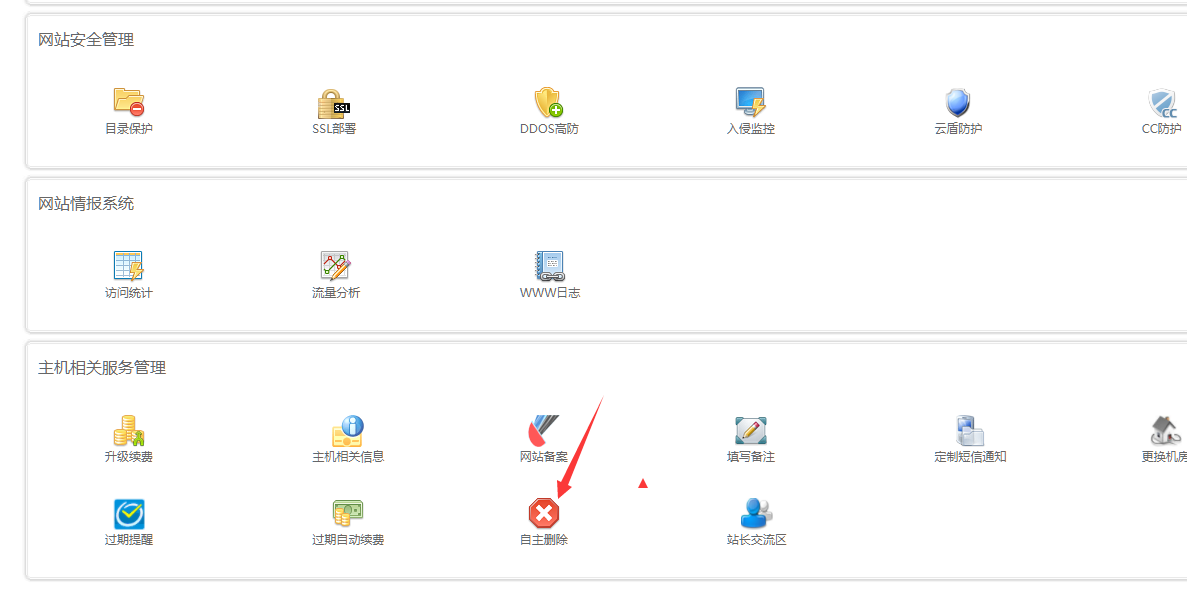
Task: Open 主机相关信息 info icon
Action: click(347, 431)
